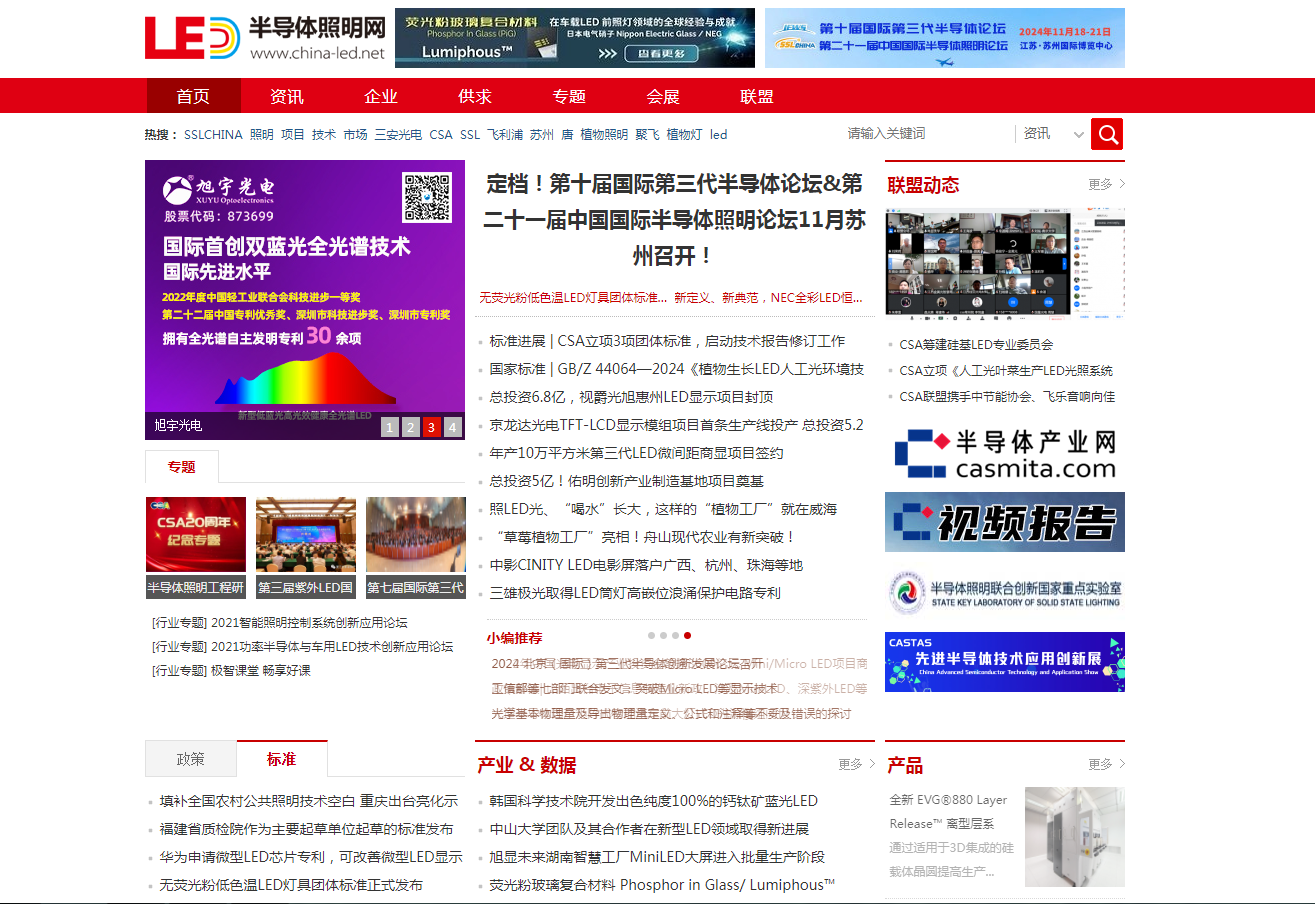This screenshot has width=1315, height=904.
Task: Open “草莓植物工厂”亮相 article
Action: click(x=643, y=537)
